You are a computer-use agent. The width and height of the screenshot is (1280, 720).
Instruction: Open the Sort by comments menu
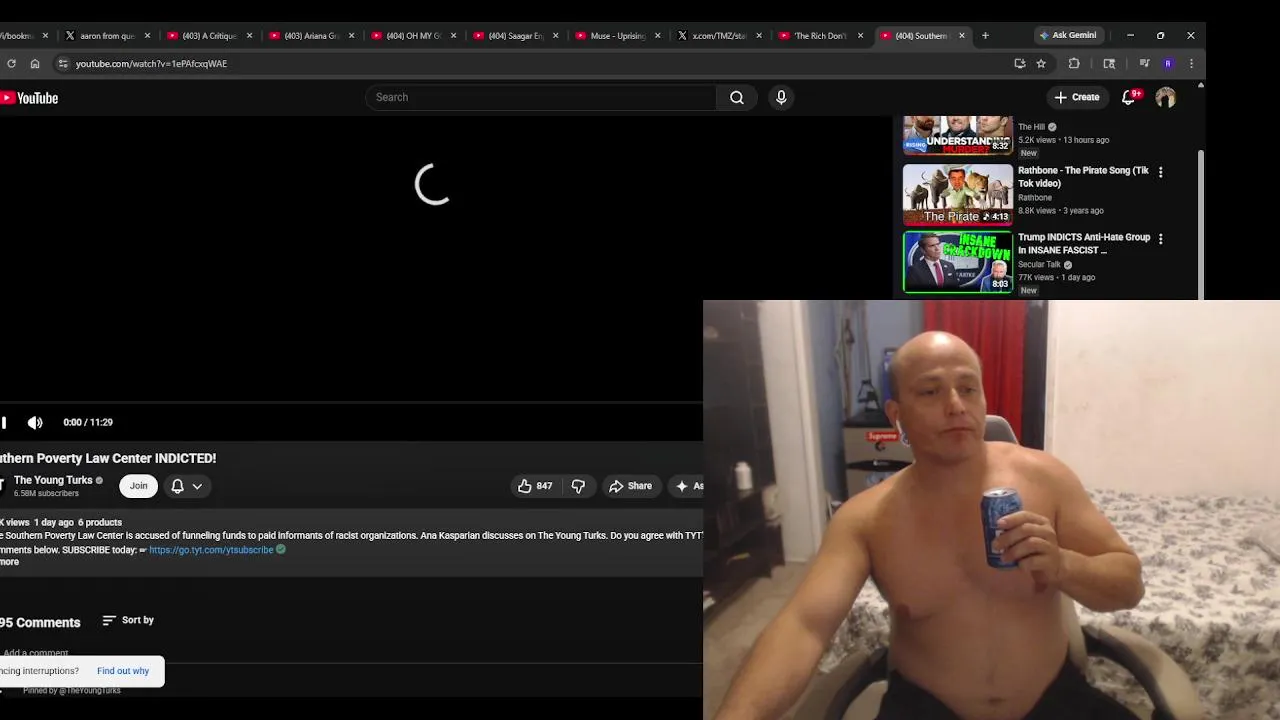click(x=128, y=620)
